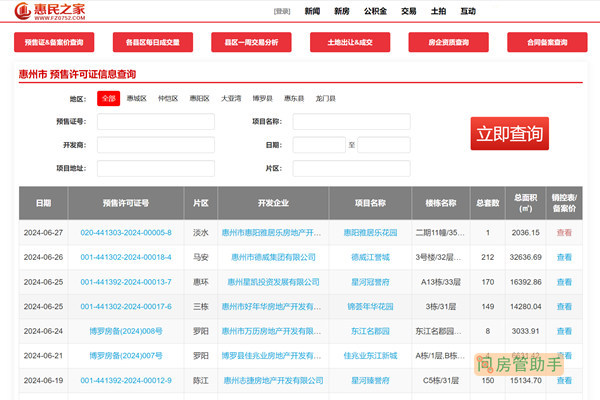600x400 pixels.
Task: Open the 新闻 menu item
Action: 312,11
